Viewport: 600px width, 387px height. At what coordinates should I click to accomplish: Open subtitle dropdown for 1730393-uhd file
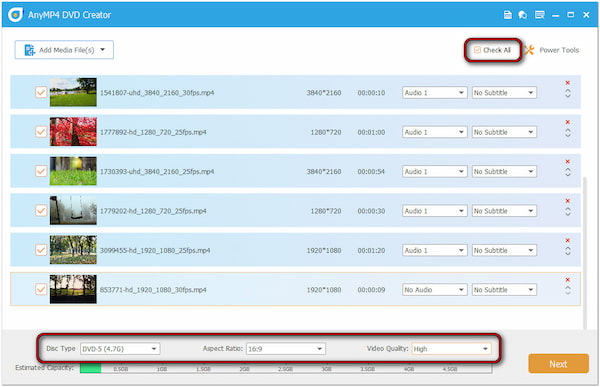click(504, 171)
